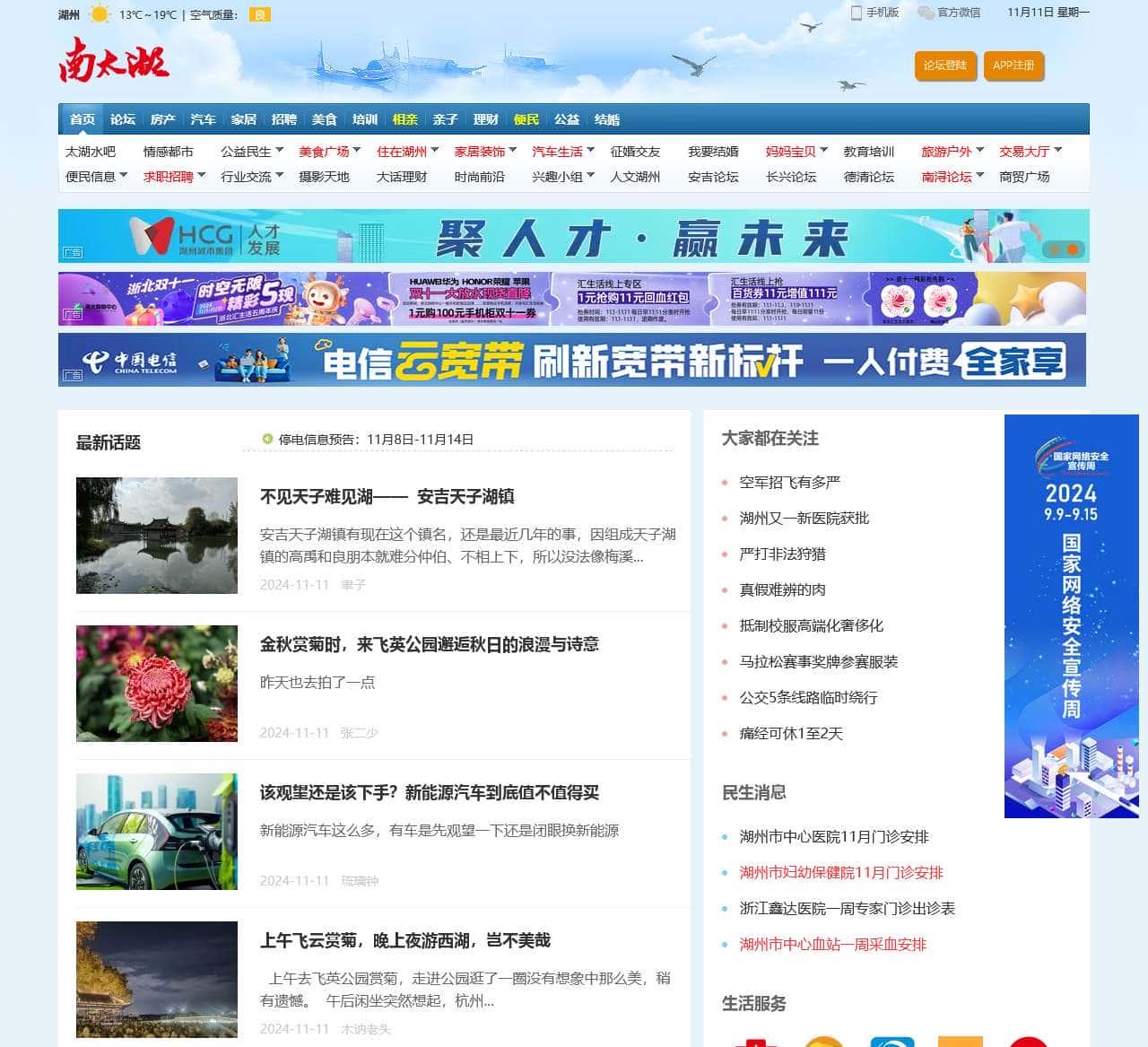This screenshot has width=1148, height=1047.
Task: Open article 金秋赏菊时，来飞英公园邂逅秋日的浪漫与诗意
Action: coord(430,644)
